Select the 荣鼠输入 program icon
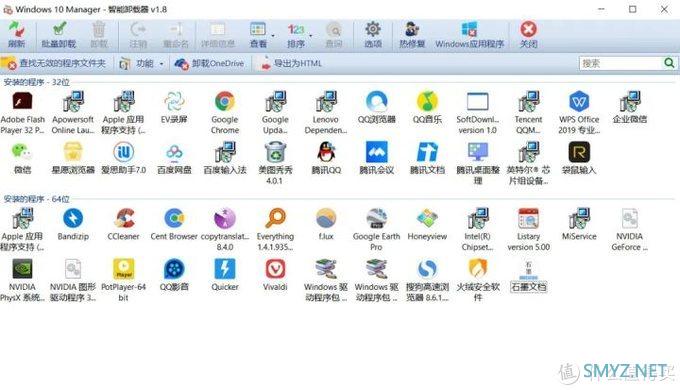The height and width of the screenshot is (390, 680). tap(579, 152)
